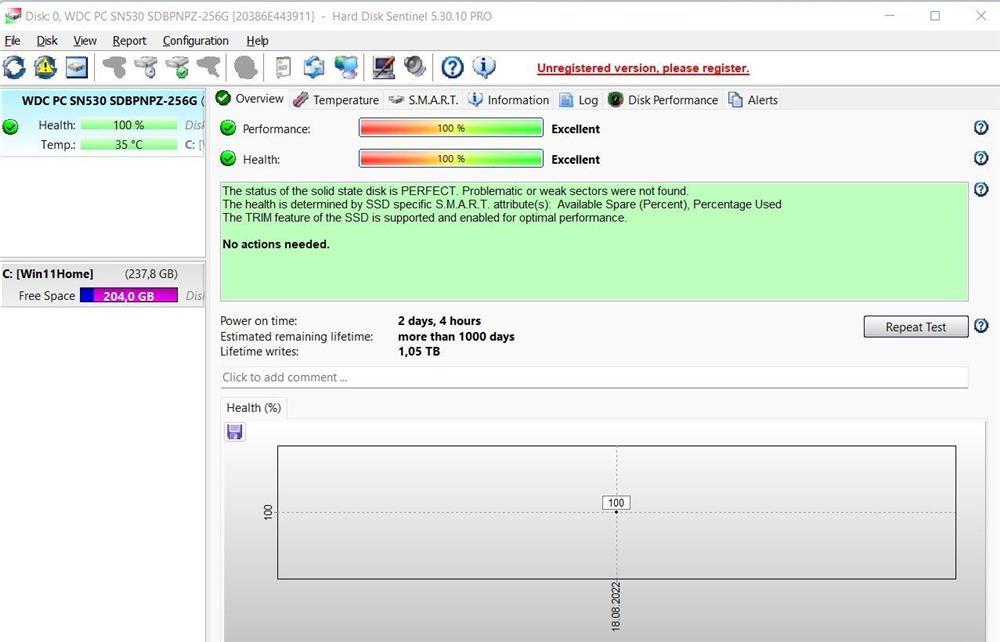Switch to the Temperature tab
Screen dimensions: 1000x642
(x=336, y=100)
